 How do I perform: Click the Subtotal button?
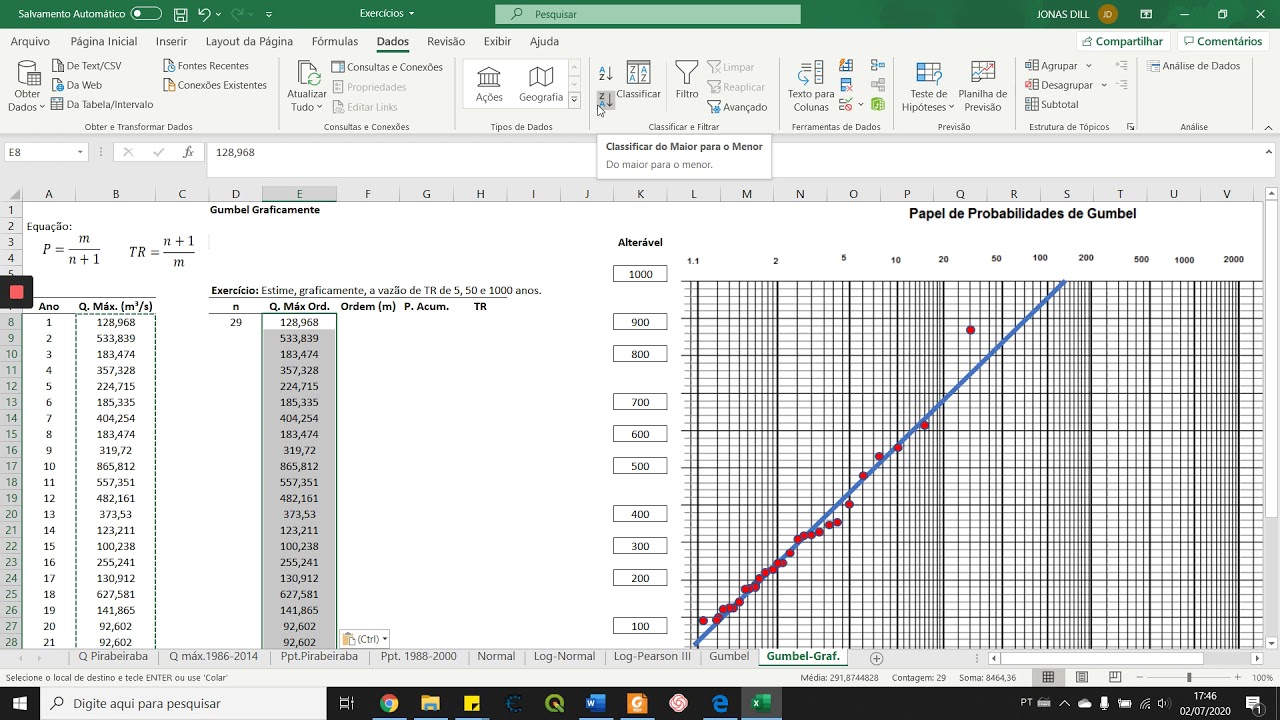(x=1052, y=104)
